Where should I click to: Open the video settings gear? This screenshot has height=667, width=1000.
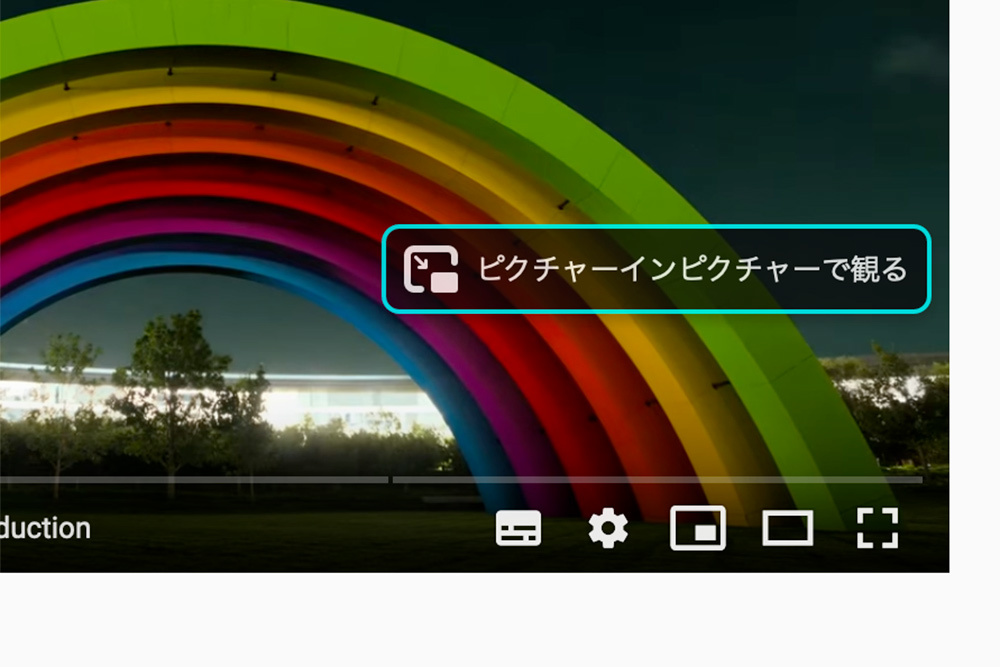608,528
